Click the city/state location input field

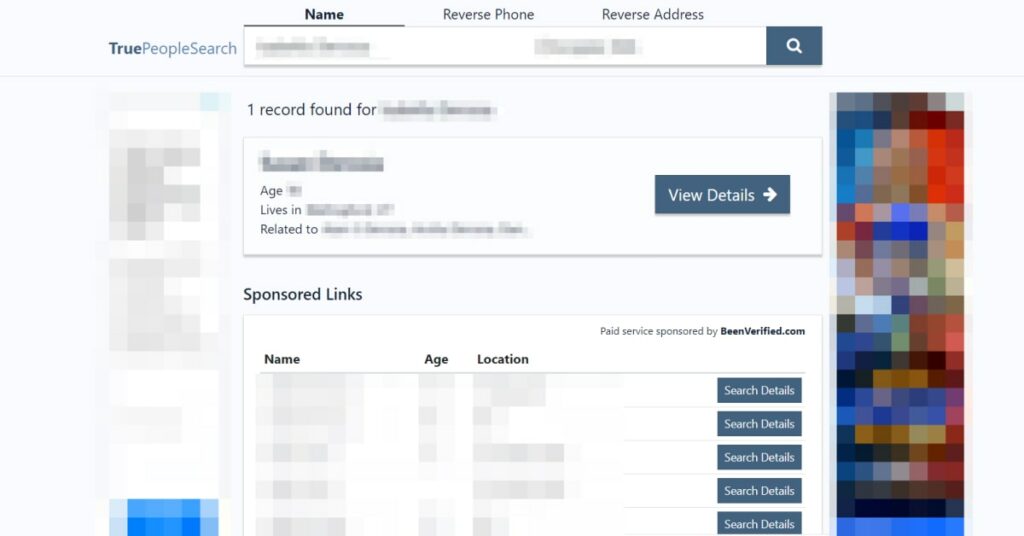tap(640, 47)
